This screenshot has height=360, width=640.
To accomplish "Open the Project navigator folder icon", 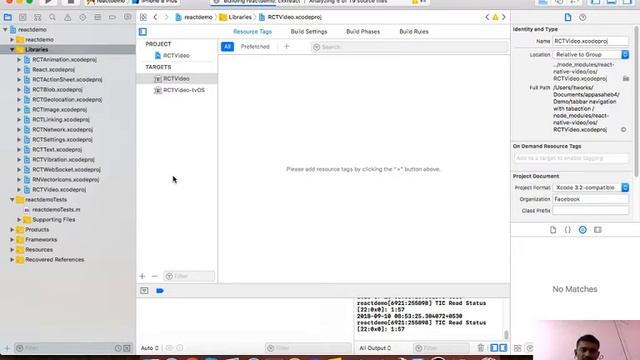I will click(7, 17).
